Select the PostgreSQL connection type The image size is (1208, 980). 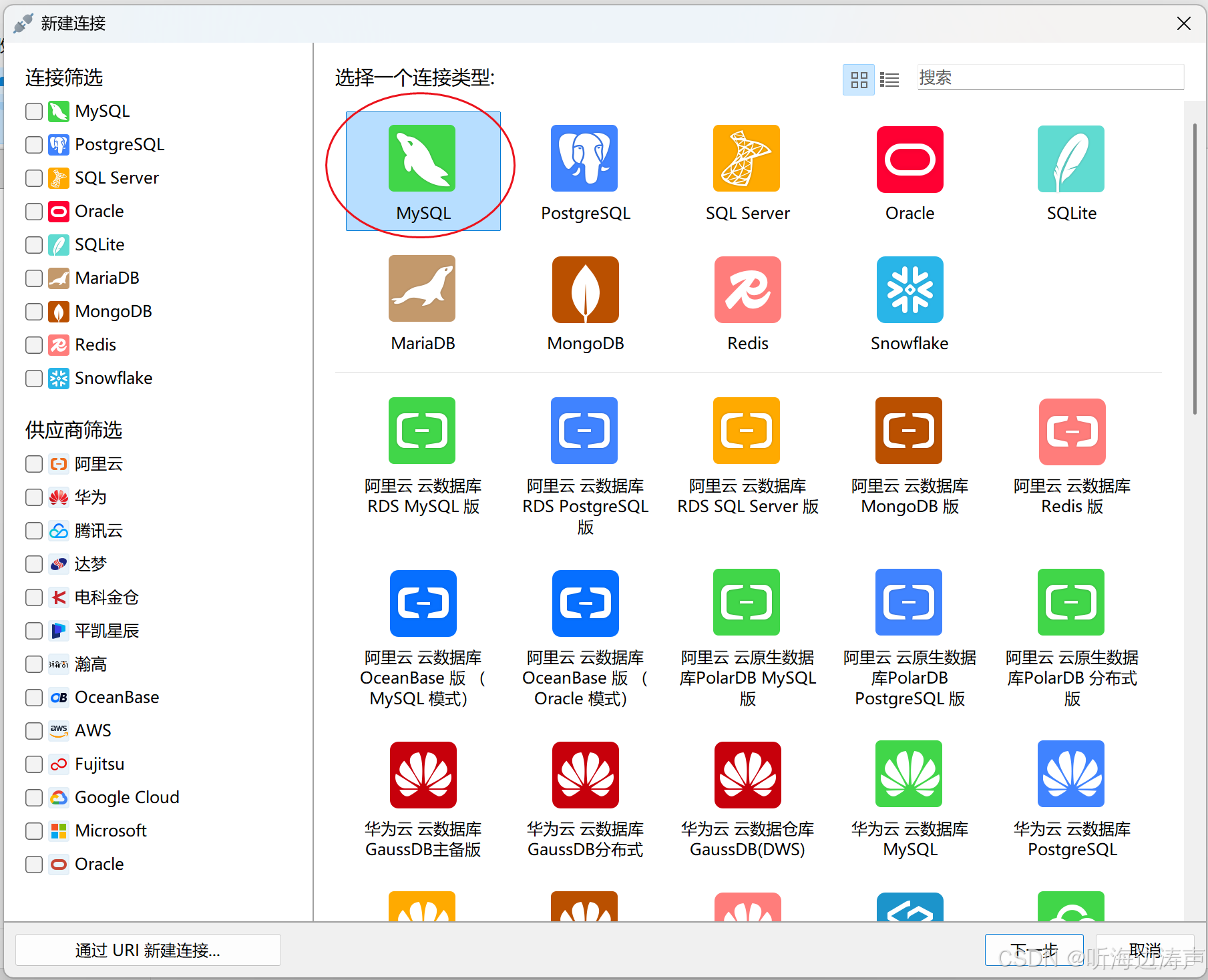584,170
